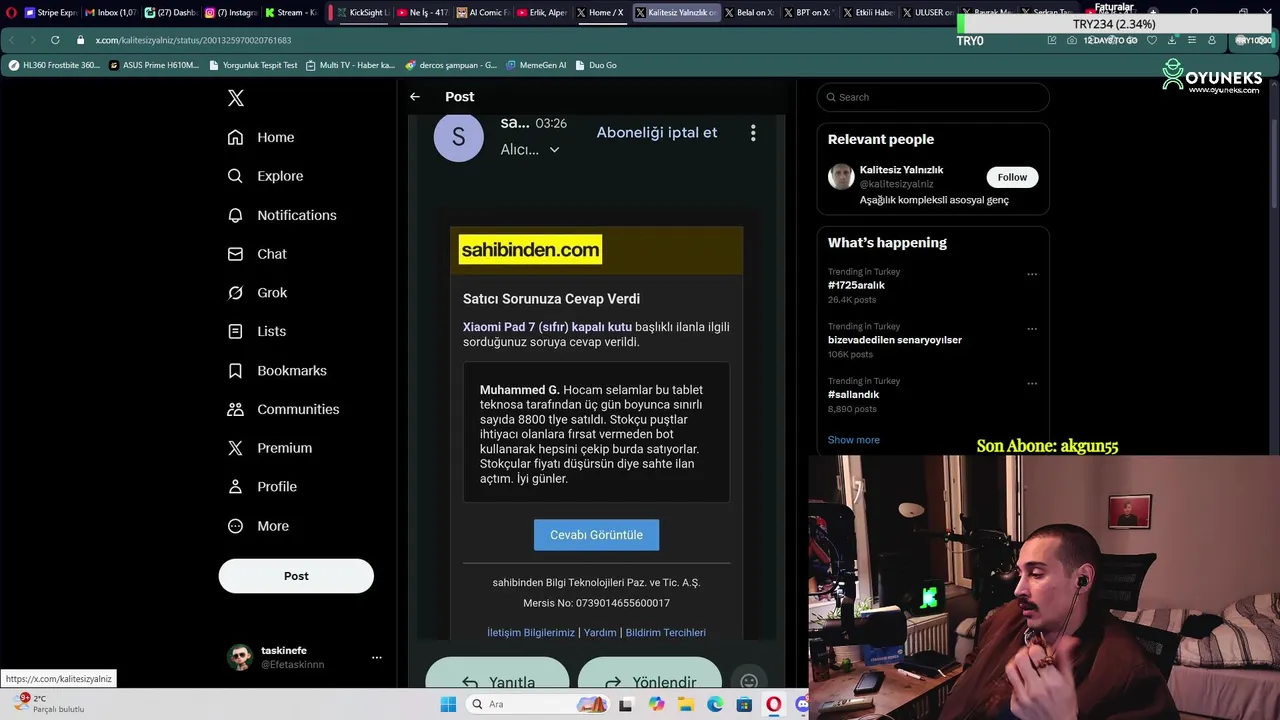Click emoji reaction smiley icon
The image size is (1280, 720).
coord(749,681)
